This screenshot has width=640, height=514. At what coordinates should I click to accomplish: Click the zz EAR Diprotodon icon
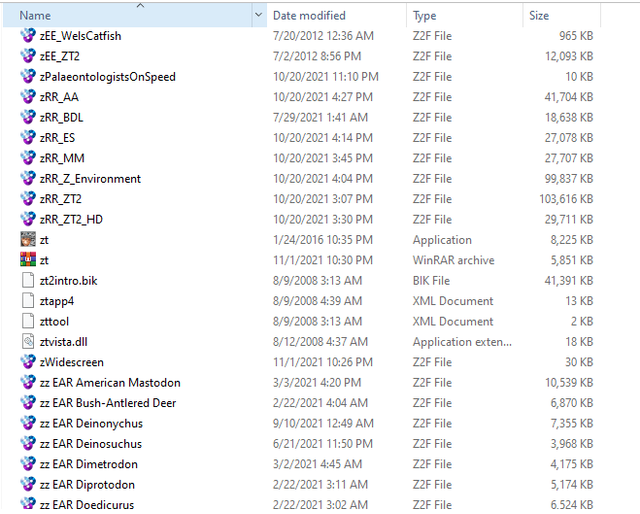[28, 485]
